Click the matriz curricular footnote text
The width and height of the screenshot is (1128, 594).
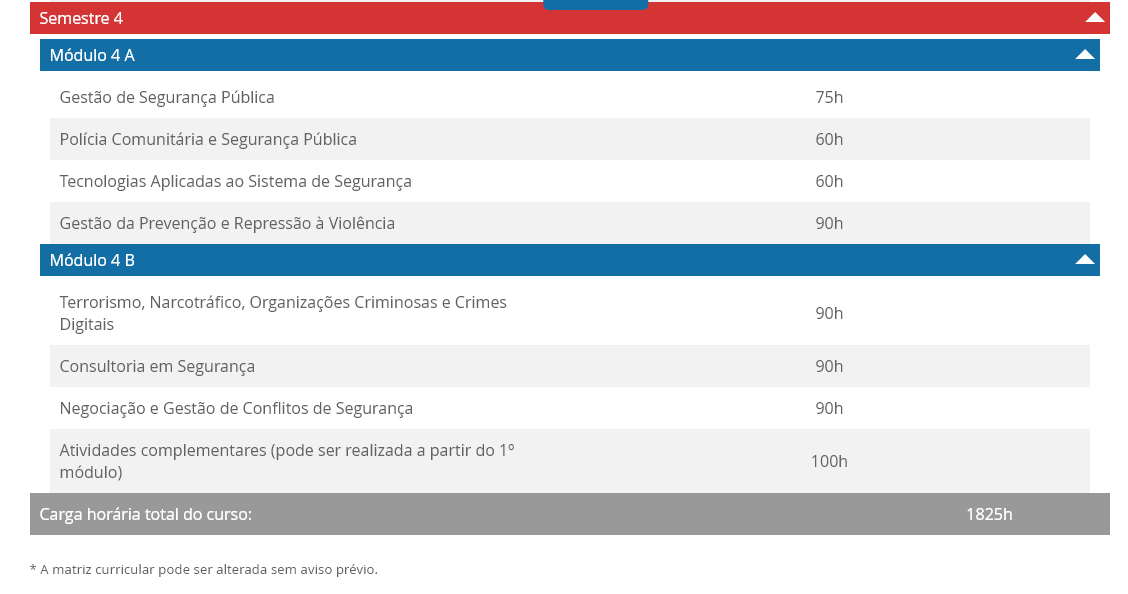[204, 569]
